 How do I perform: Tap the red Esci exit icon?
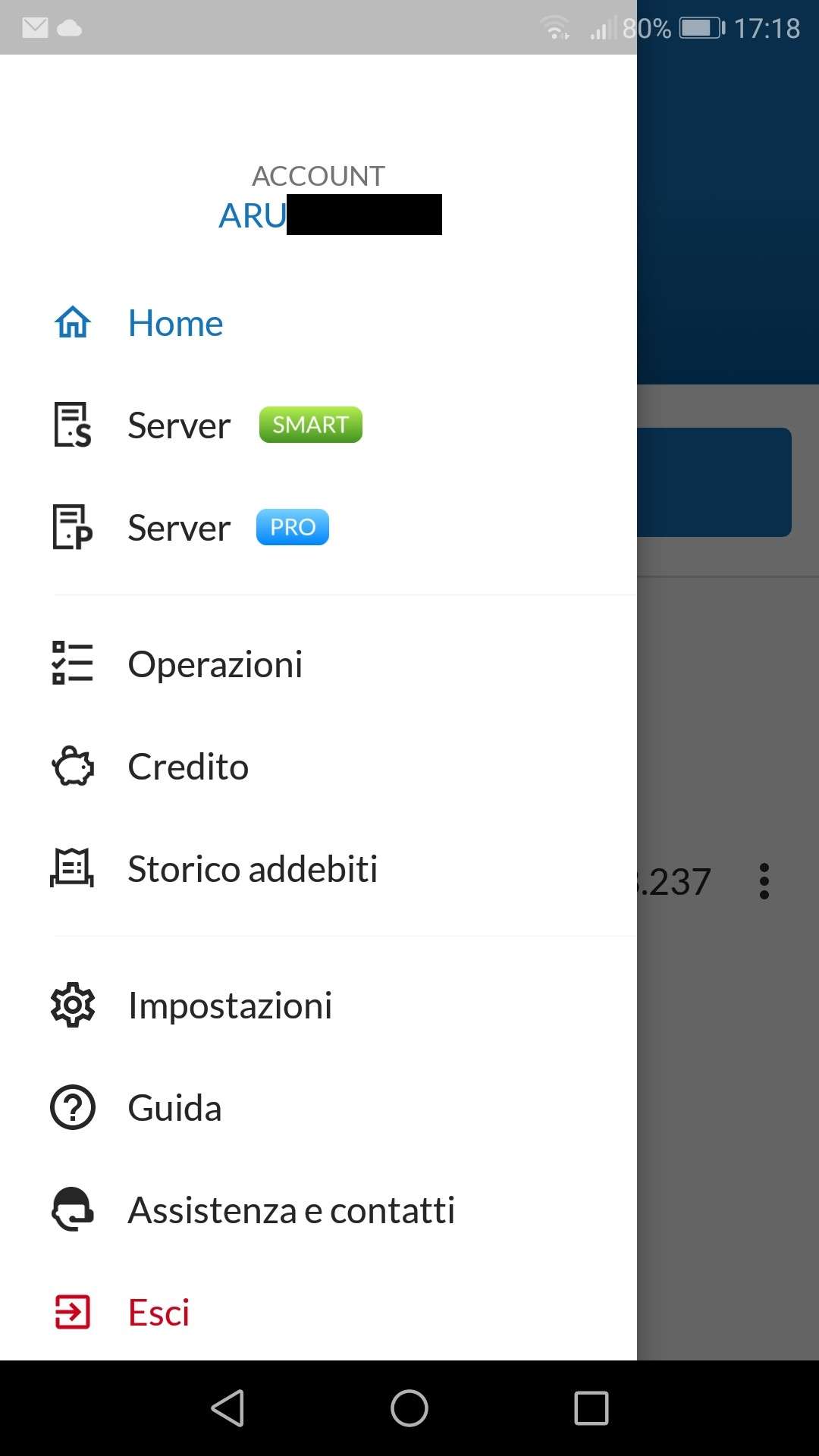73,1312
